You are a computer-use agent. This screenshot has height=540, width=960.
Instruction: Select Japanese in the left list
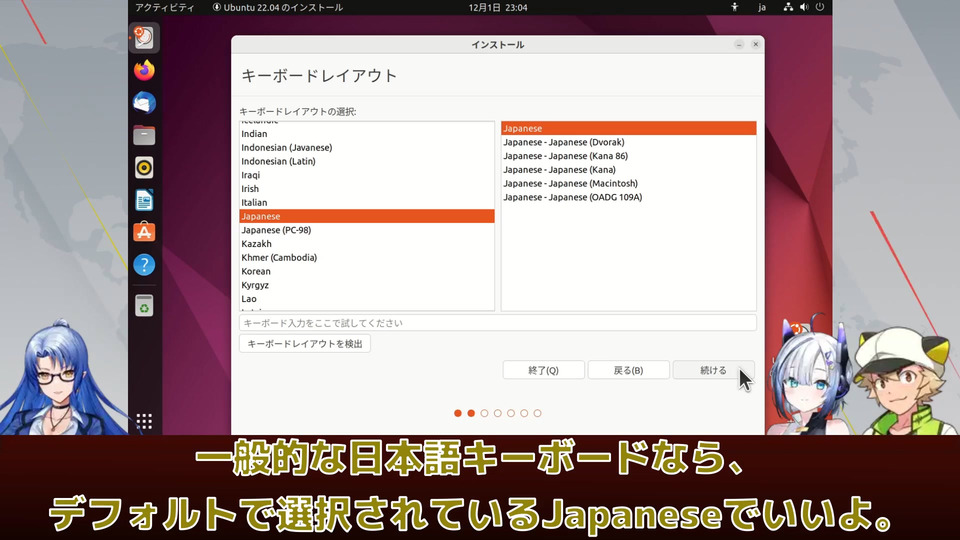(367, 216)
